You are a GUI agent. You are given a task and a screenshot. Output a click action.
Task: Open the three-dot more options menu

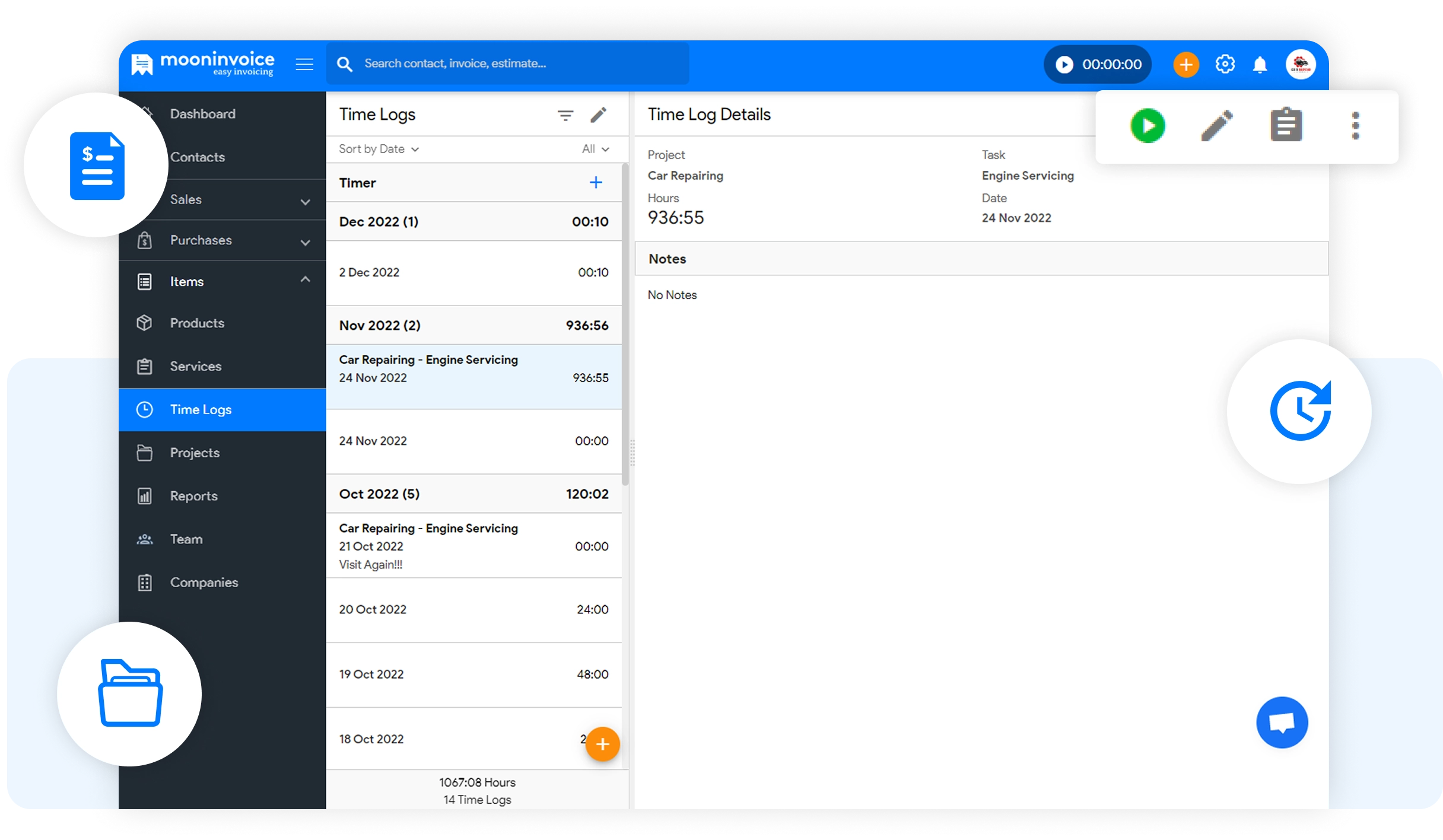1355,126
